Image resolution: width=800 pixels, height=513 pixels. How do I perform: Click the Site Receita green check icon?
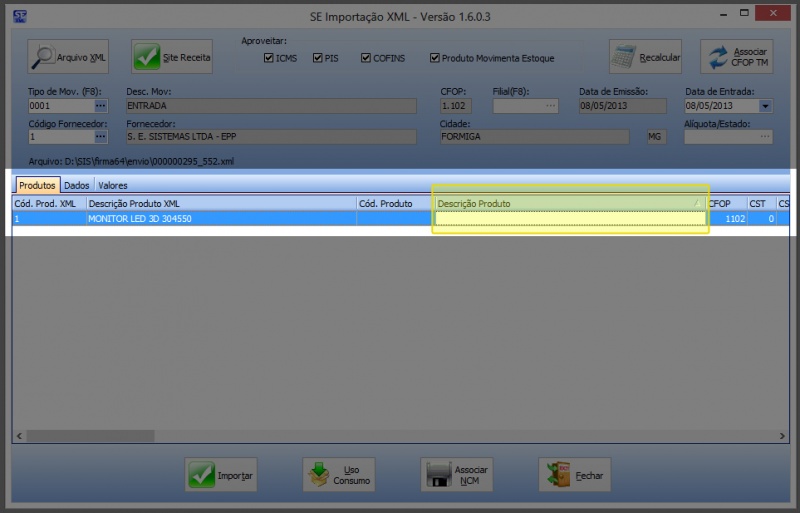[148, 57]
